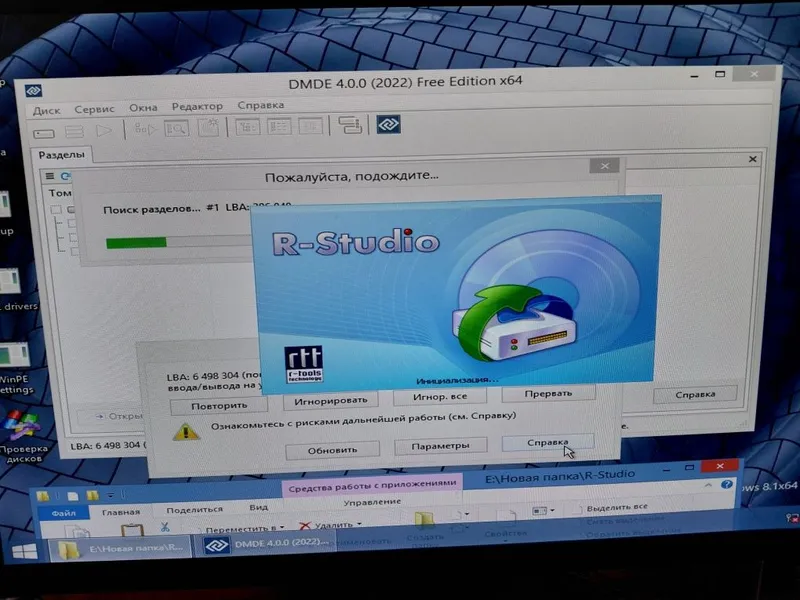Close the Разделы panel with its X
The image size is (800, 600).
753,159
